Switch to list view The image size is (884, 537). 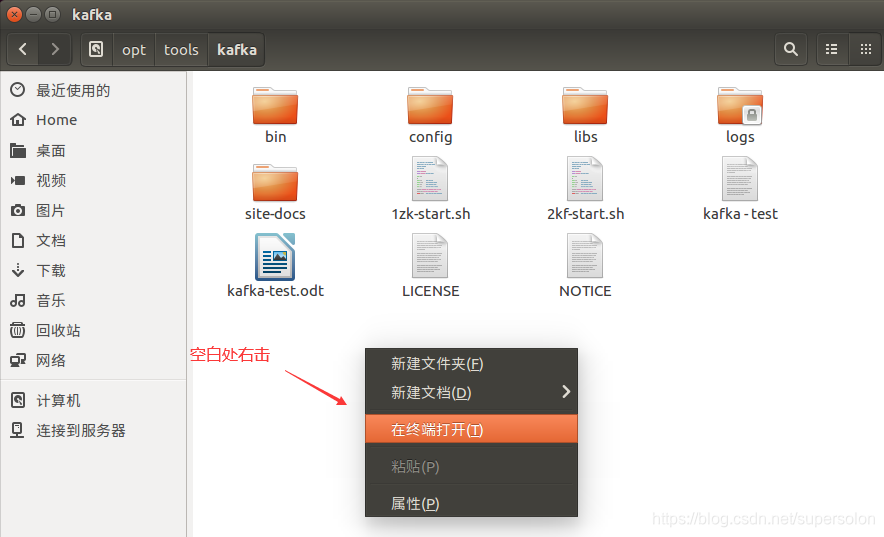point(832,50)
